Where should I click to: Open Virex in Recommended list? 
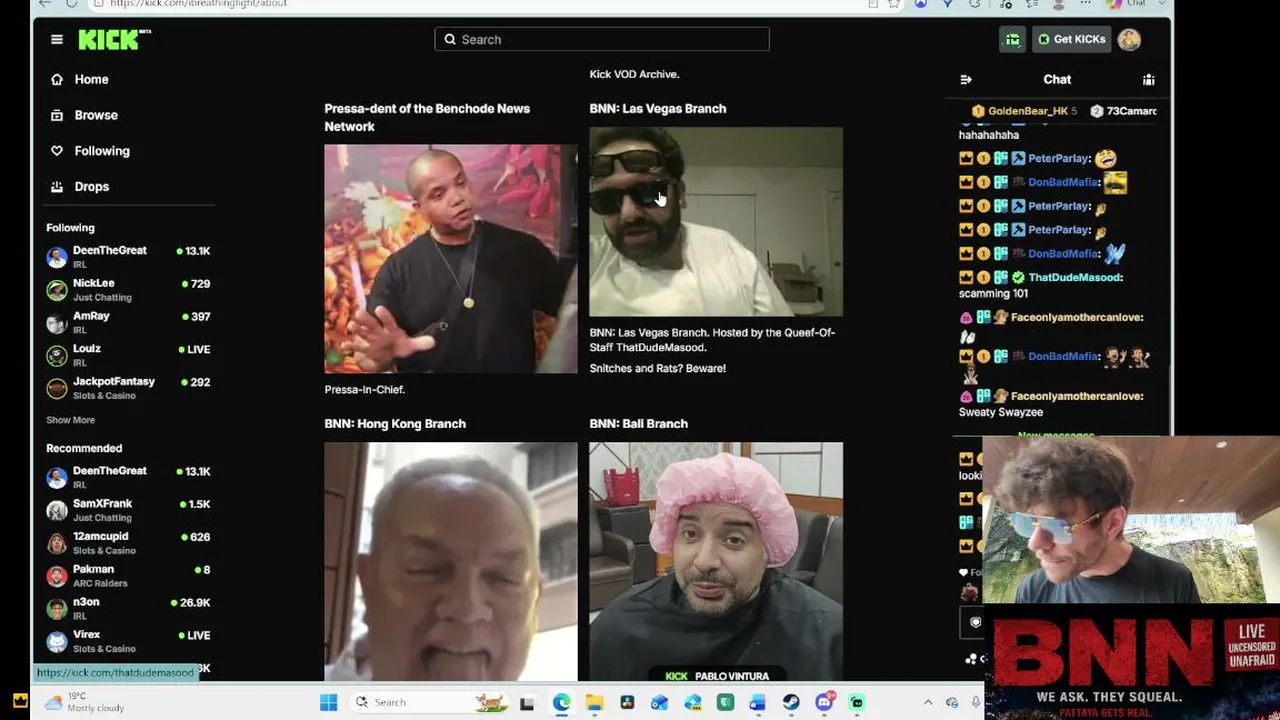[x=128, y=641]
